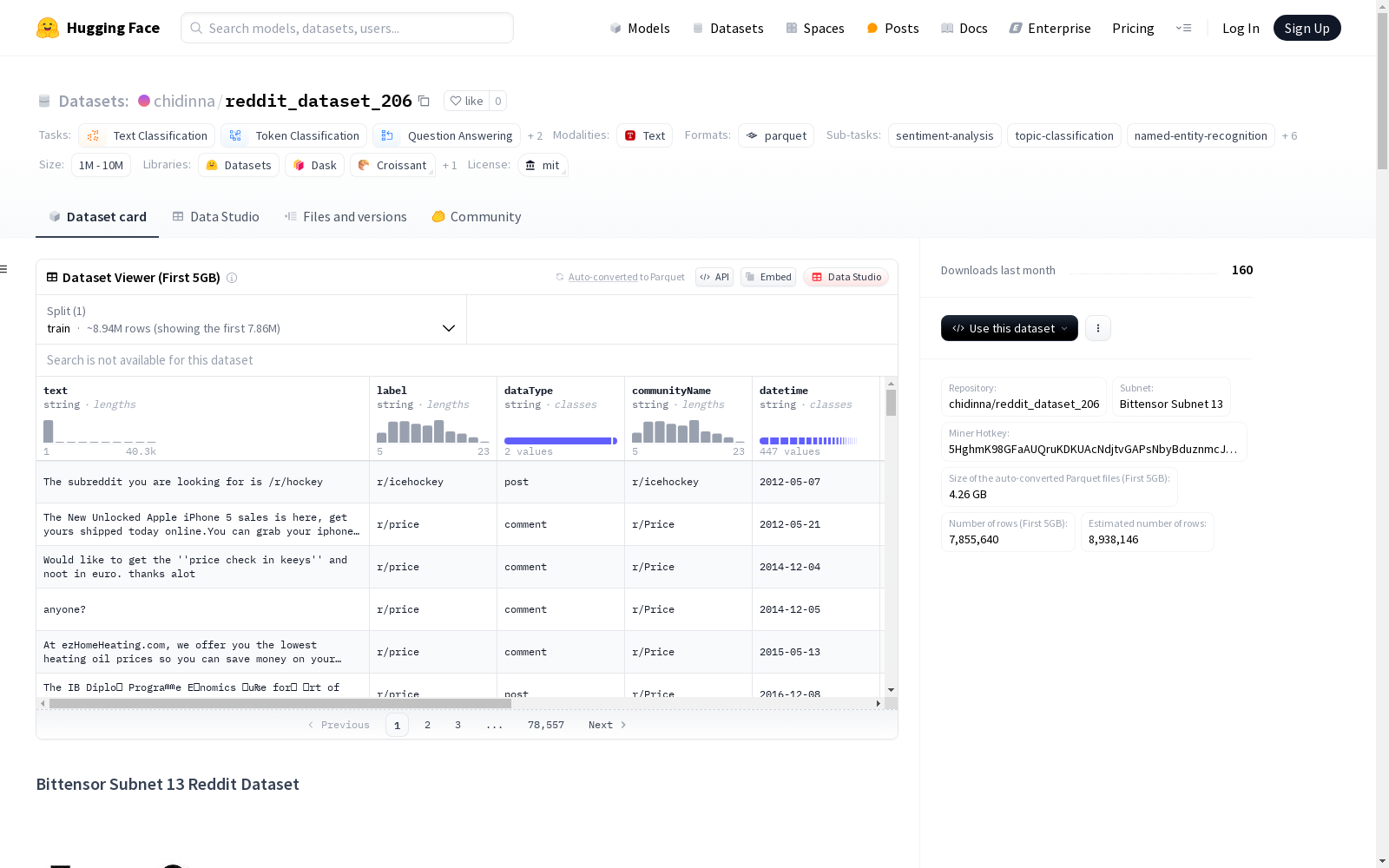Click the Sign Up button
The width and height of the screenshot is (1389, 868).
pyautogui.click(x=1307, y=28)
